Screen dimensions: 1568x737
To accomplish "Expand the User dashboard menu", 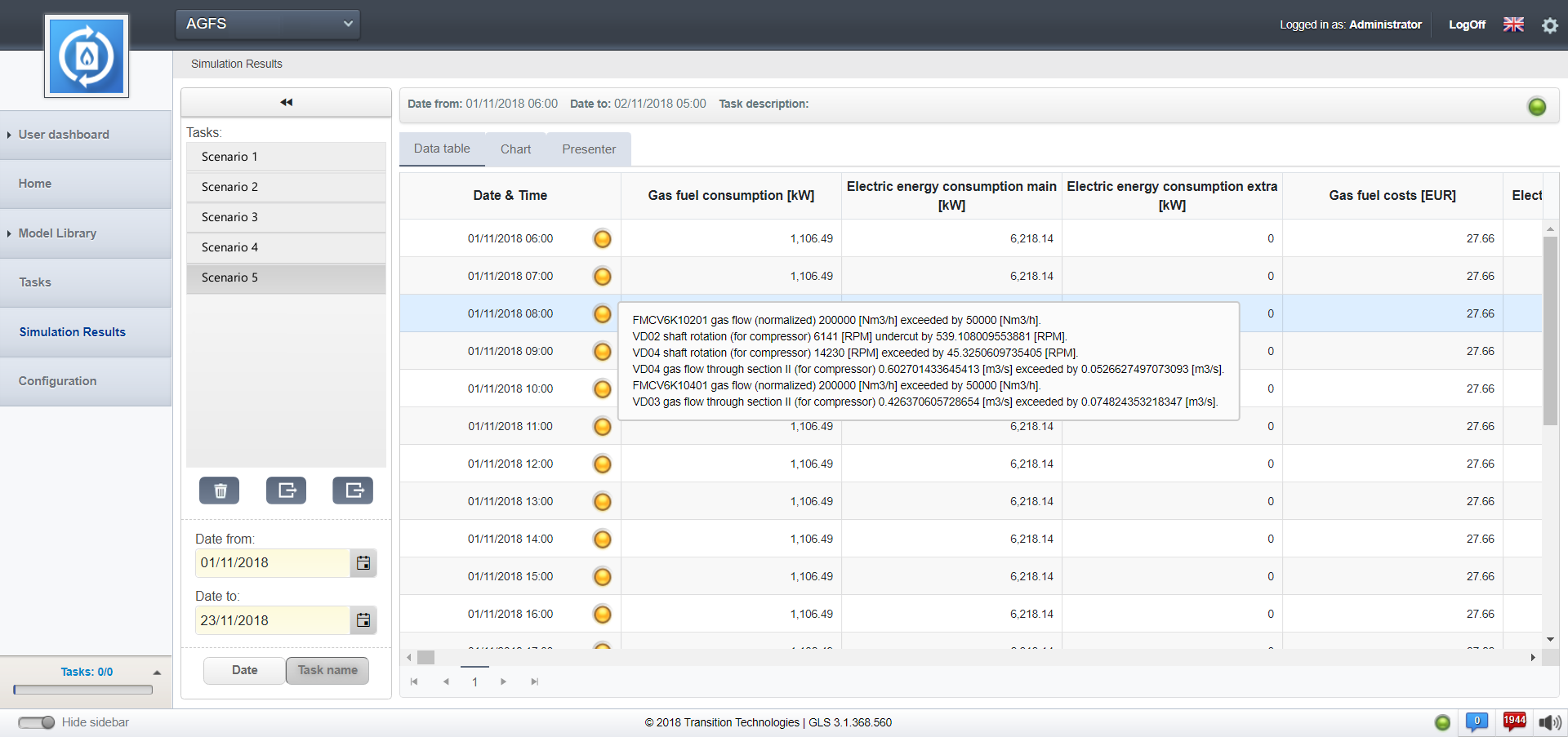I will pyautogui.click(x=64, y=135).
